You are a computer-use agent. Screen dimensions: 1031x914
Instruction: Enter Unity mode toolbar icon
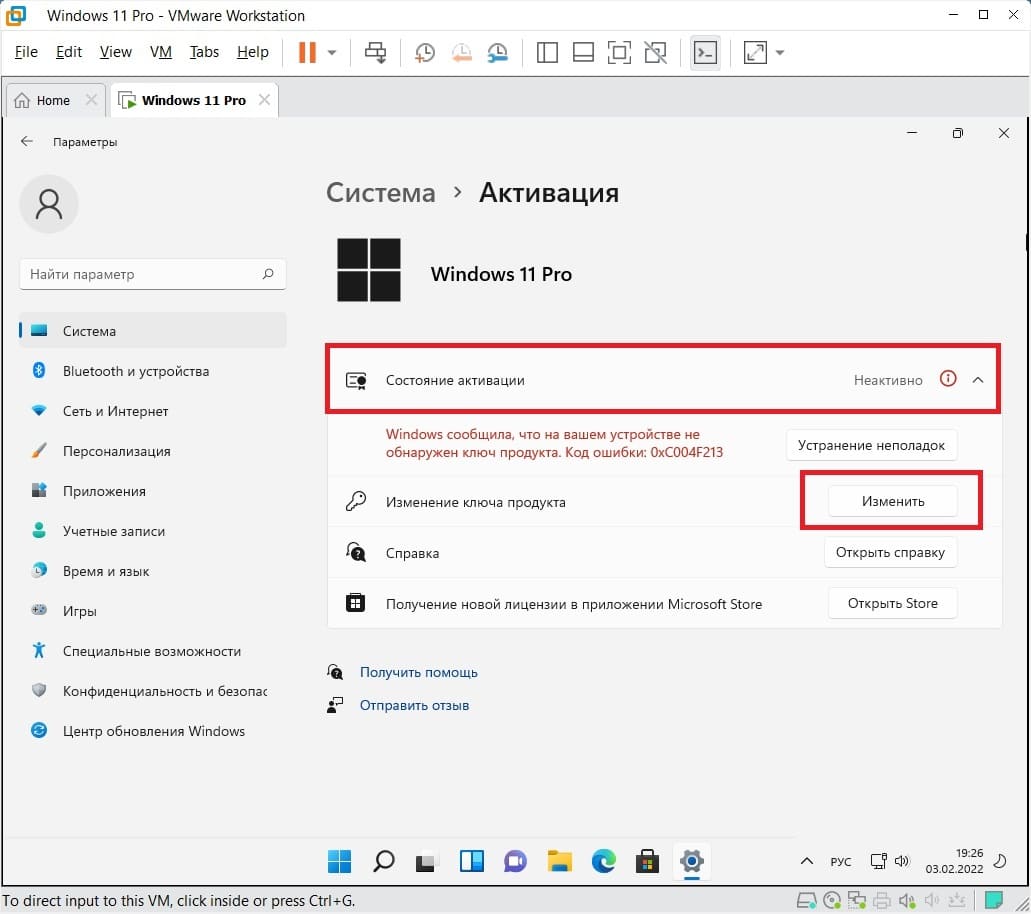656,52
